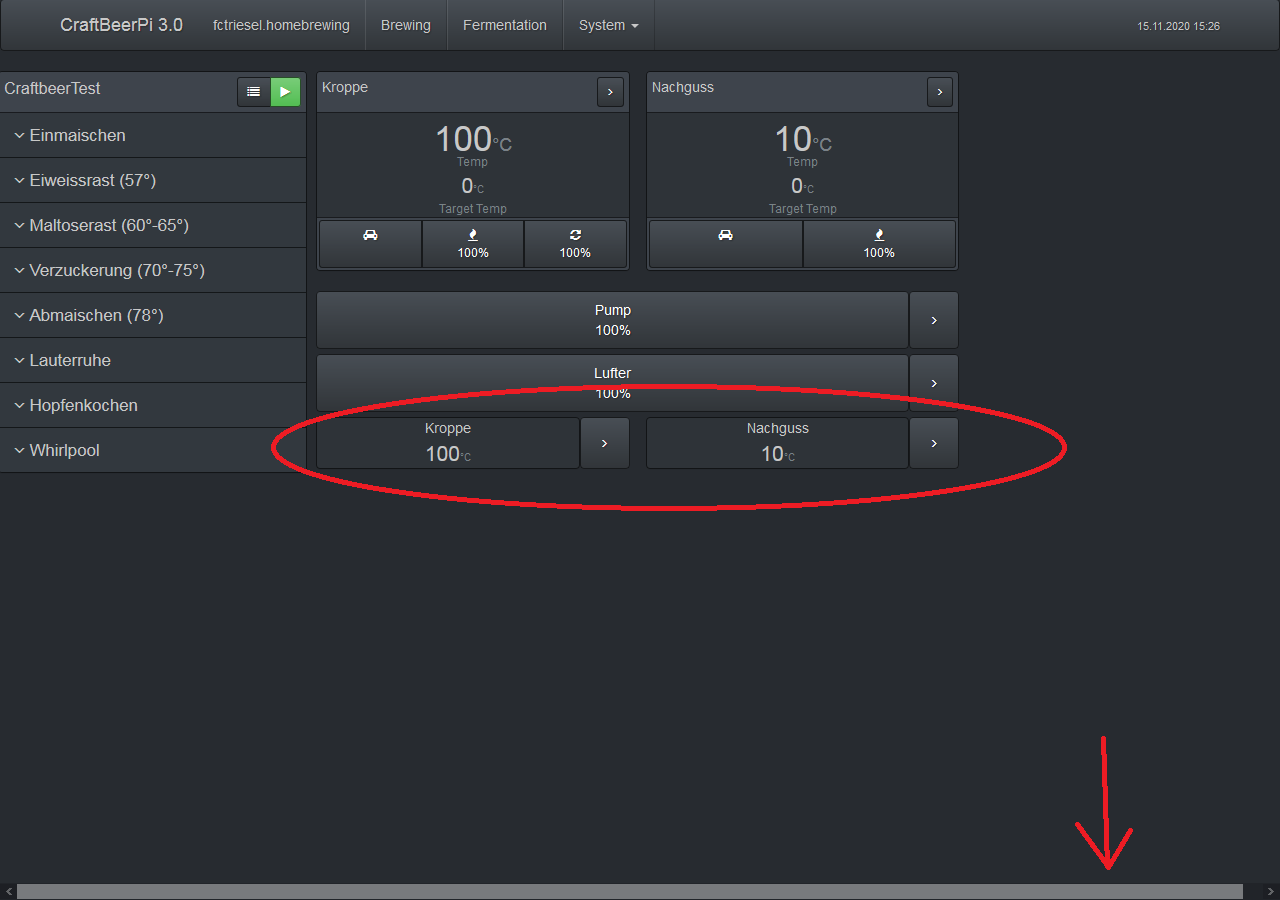Toggle Kroppe kettle auto mode car icon
The height and width of the screenshot is (900, 1280).
point(370,244)
